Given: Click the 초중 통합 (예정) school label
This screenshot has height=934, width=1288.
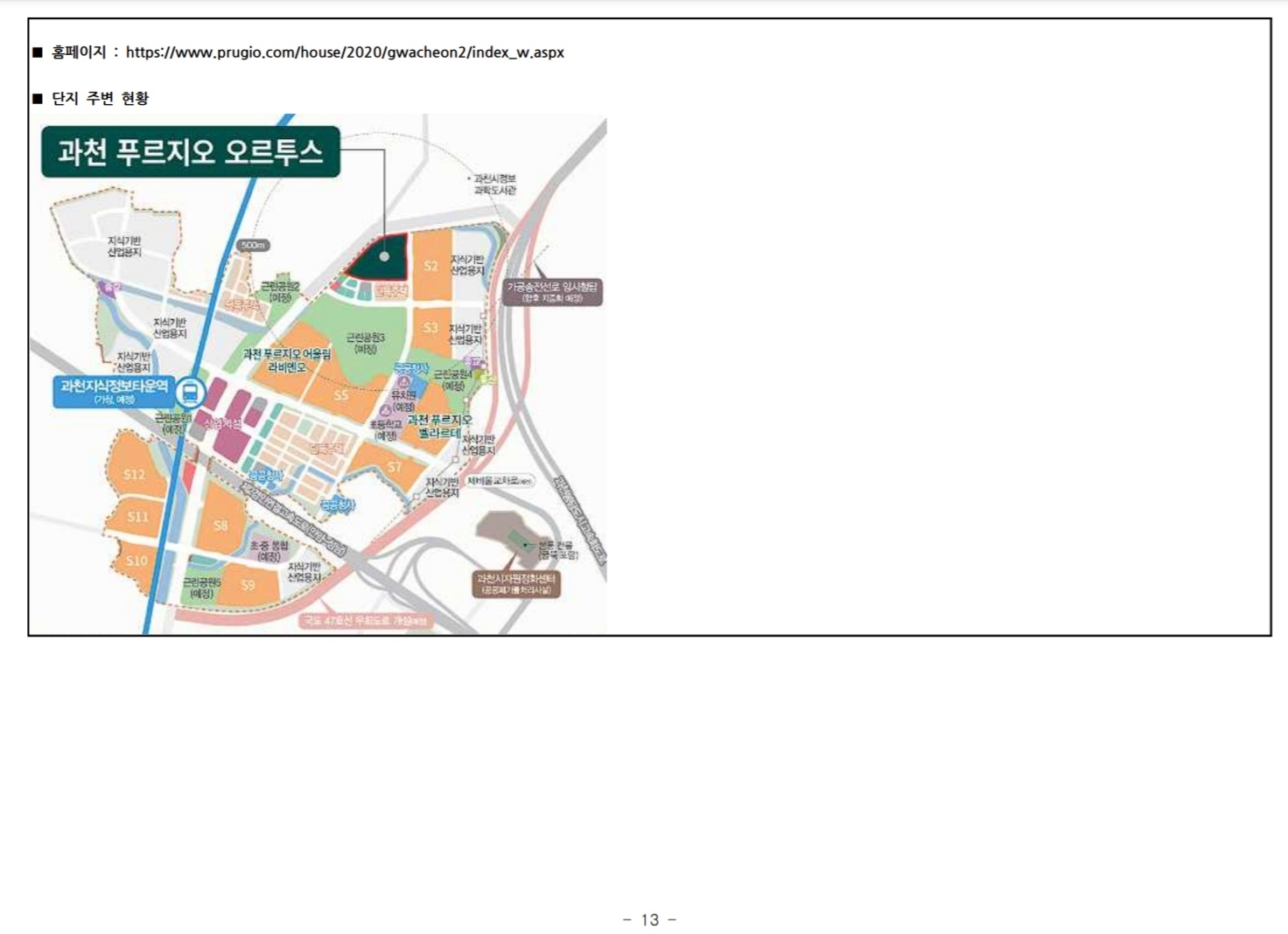Looking at the screenshot, I should coord(269,550).
